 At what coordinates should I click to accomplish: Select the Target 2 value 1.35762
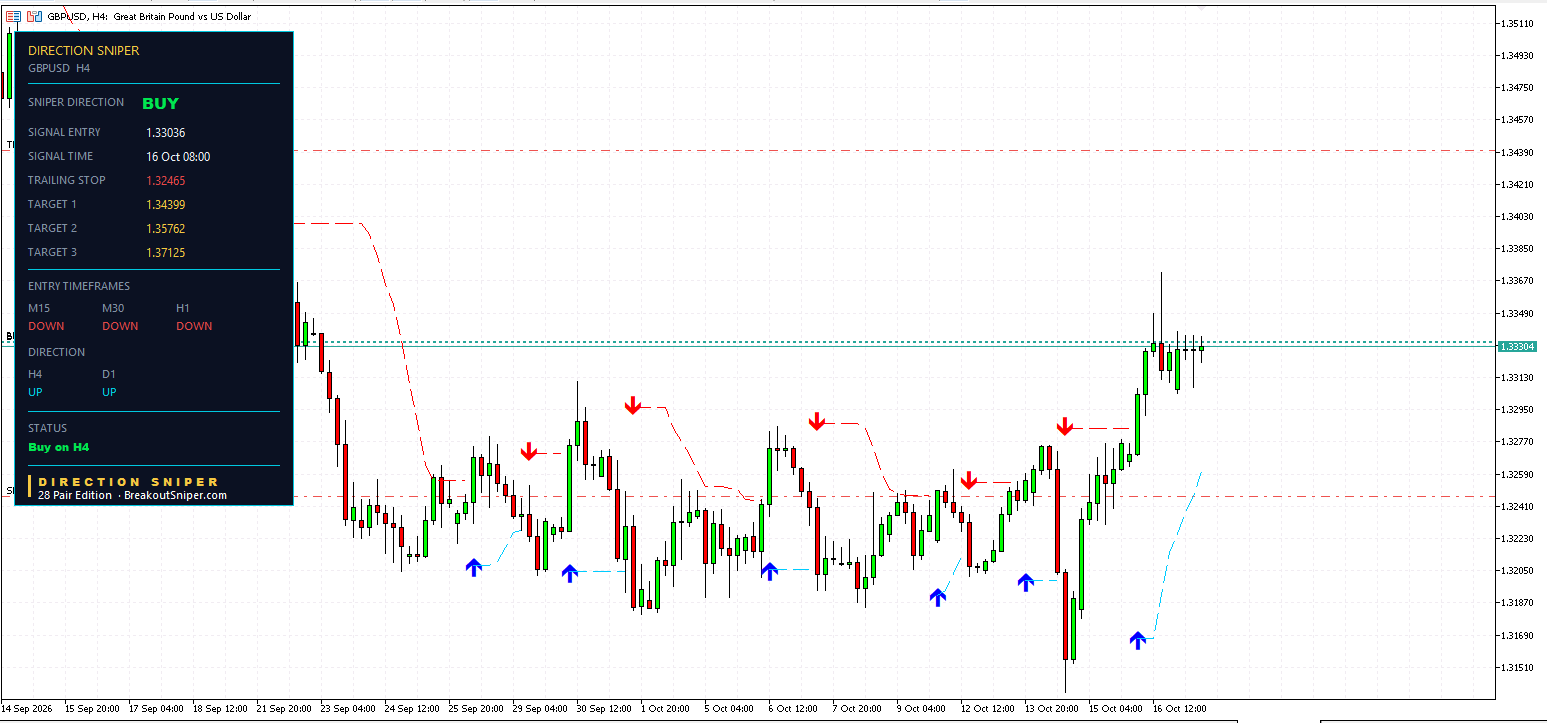coord(166,228)
